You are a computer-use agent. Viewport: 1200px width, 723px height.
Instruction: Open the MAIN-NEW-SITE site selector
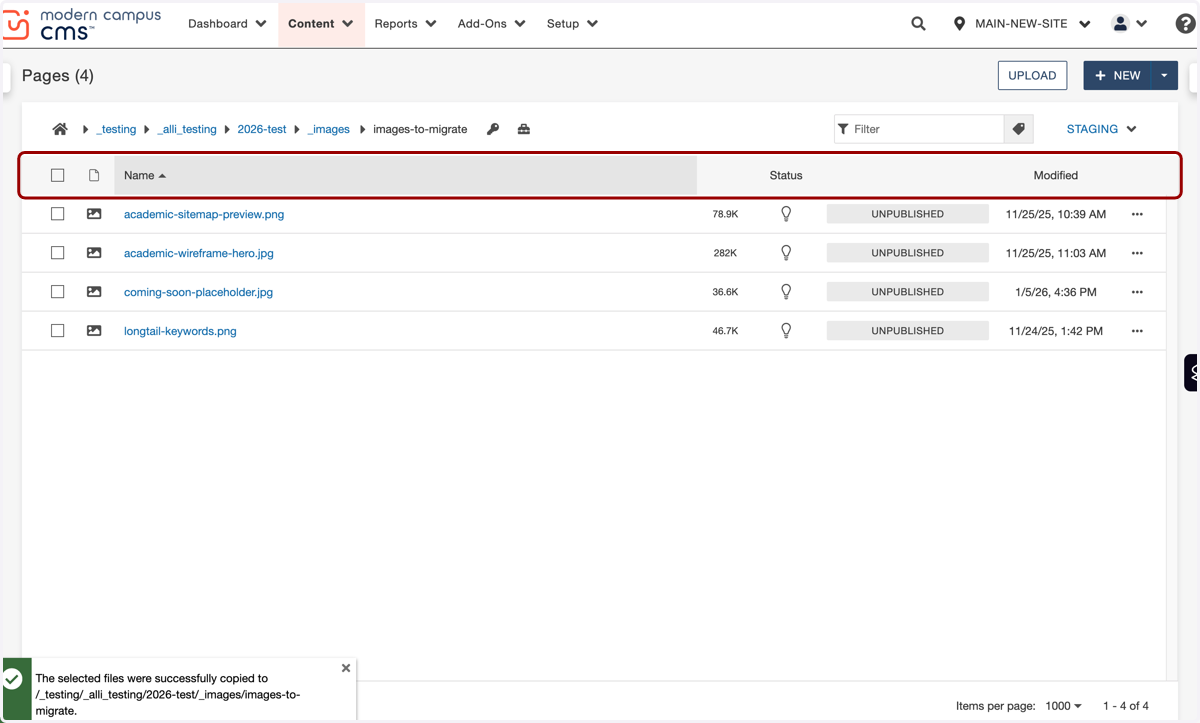(1021, 24)
